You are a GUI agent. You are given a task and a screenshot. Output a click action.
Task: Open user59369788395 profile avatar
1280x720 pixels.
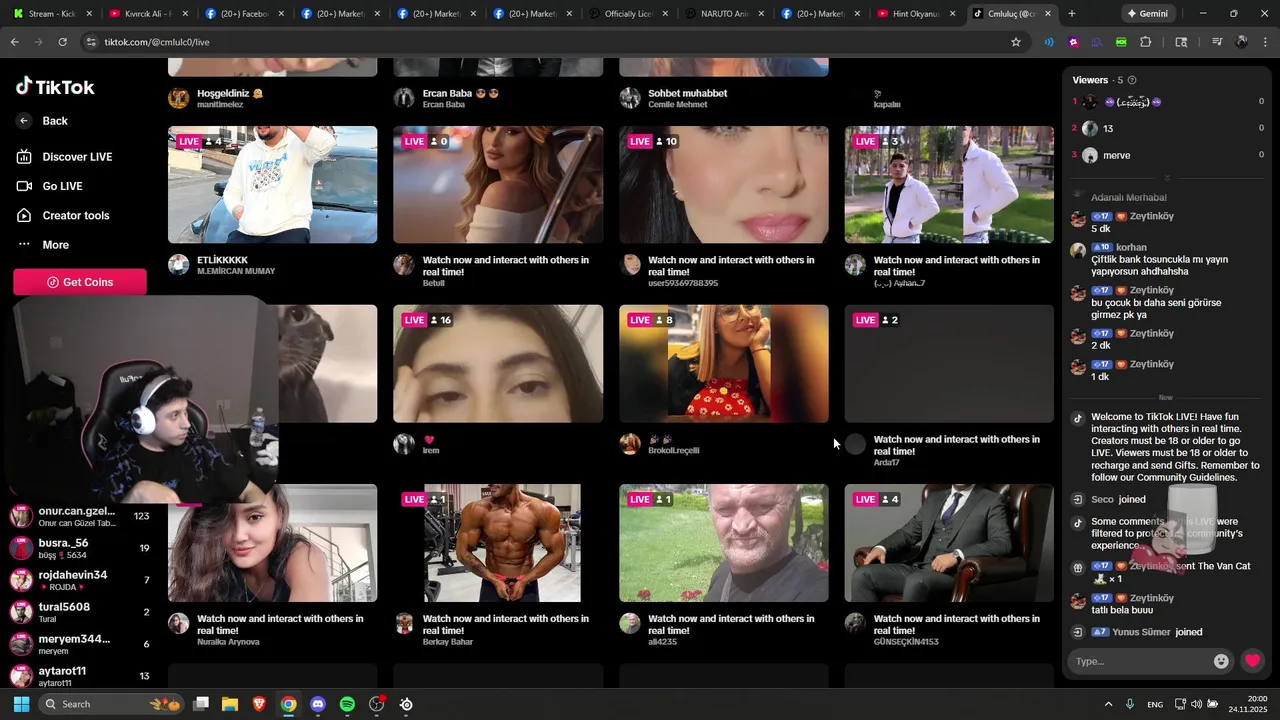click(x=630, y=264)
